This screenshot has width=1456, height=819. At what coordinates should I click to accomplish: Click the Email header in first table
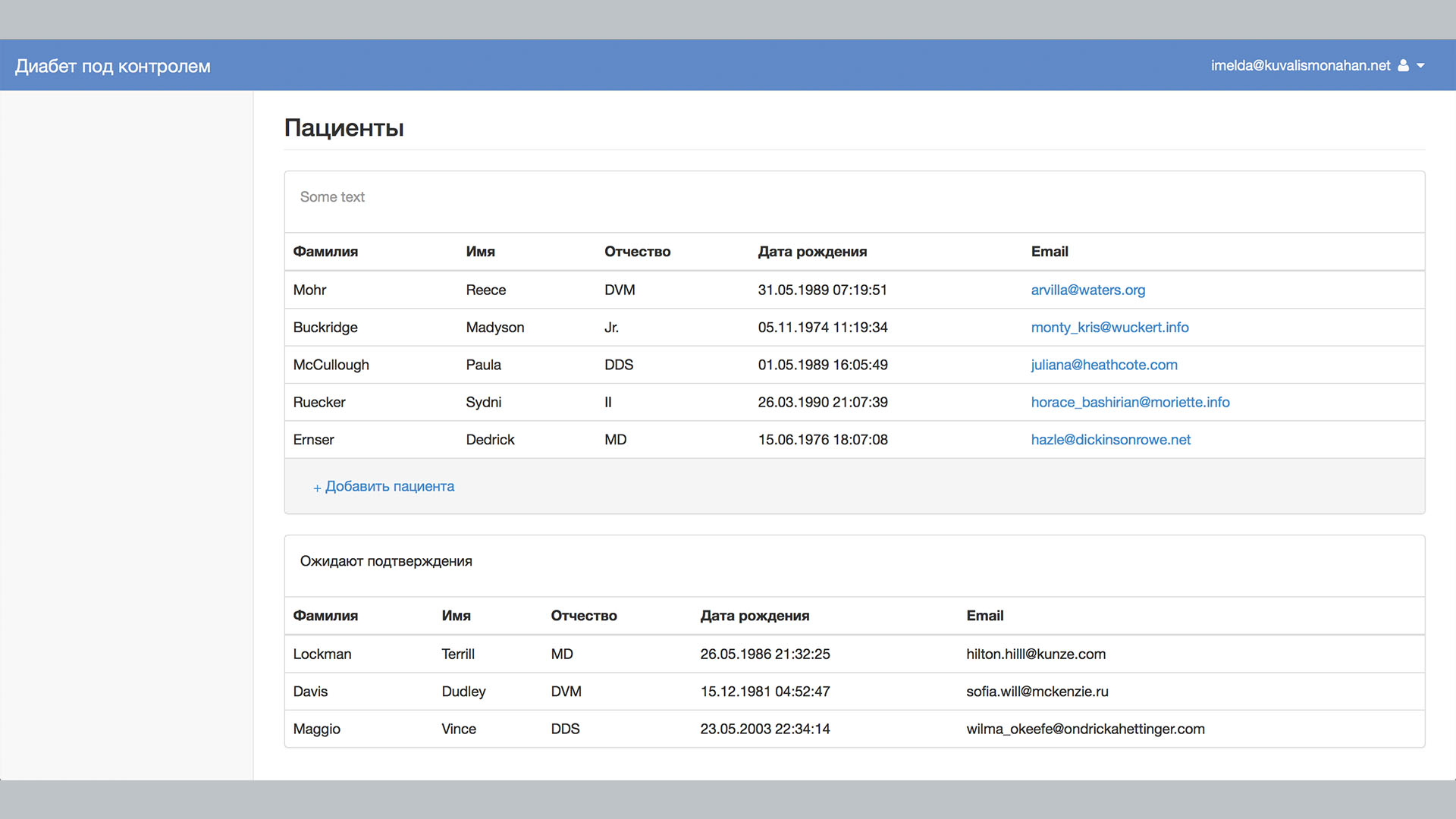[1049, 252]
